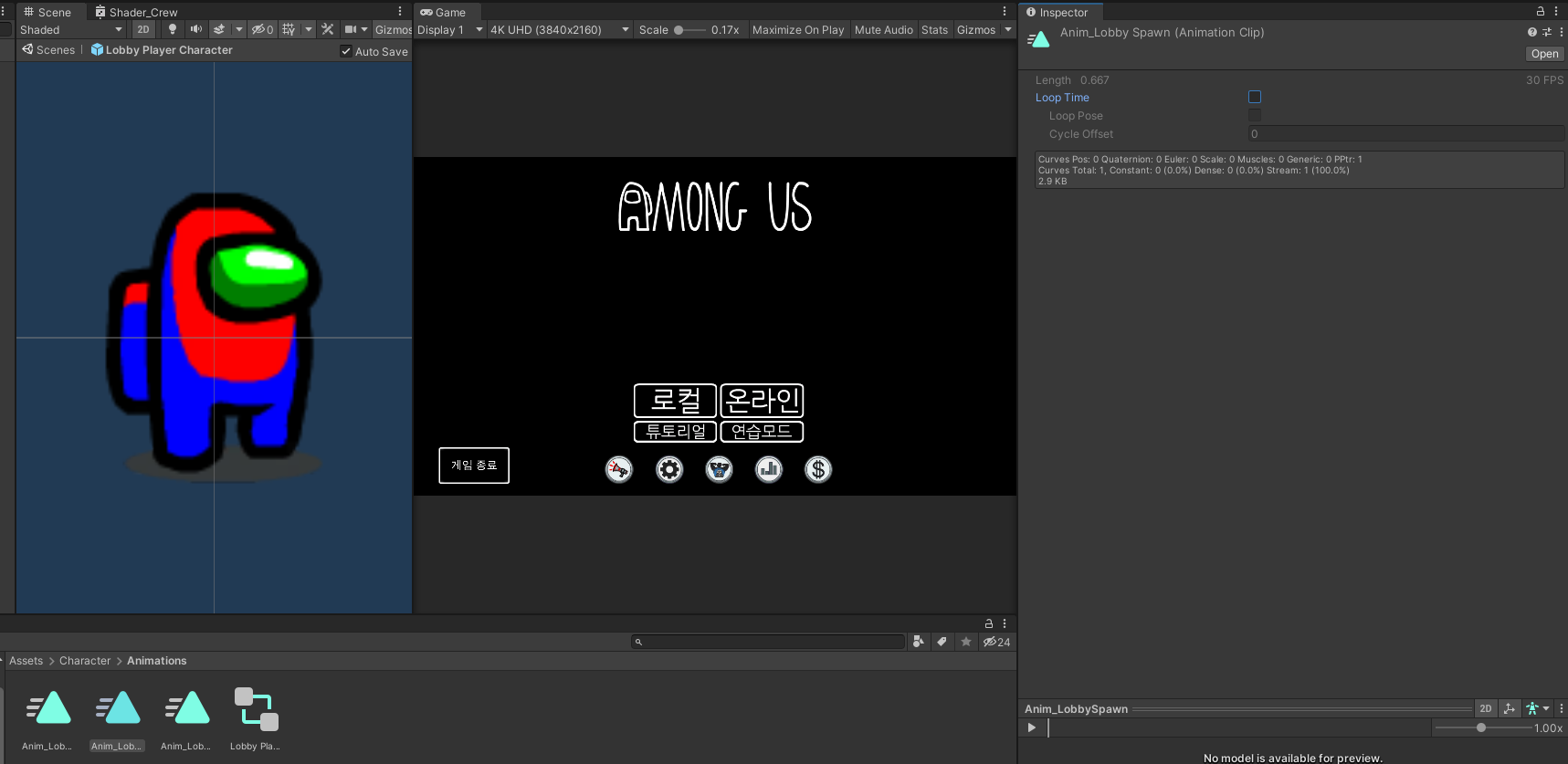Lock the Inspector panel
Image resolution: width=1568 pixels, height=764 pixels.
point(1541,12)
